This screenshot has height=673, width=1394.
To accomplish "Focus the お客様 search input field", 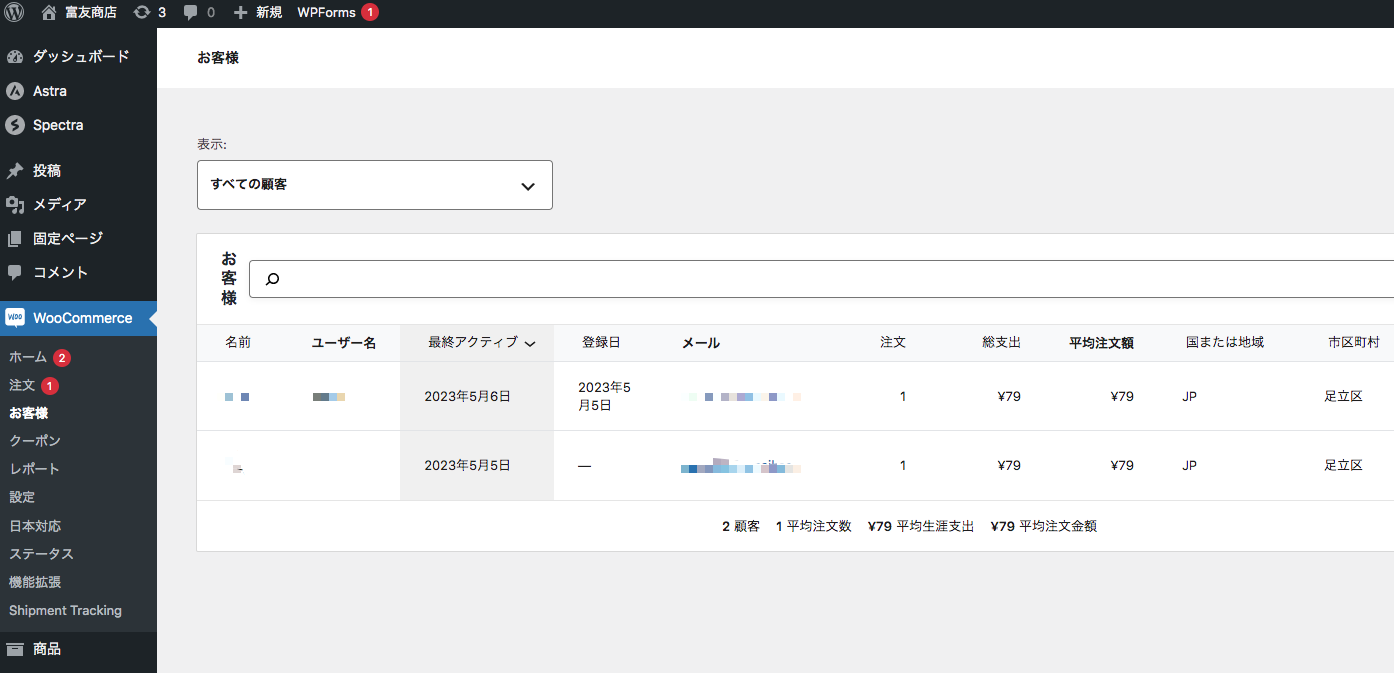I will (x=821, y=279).
